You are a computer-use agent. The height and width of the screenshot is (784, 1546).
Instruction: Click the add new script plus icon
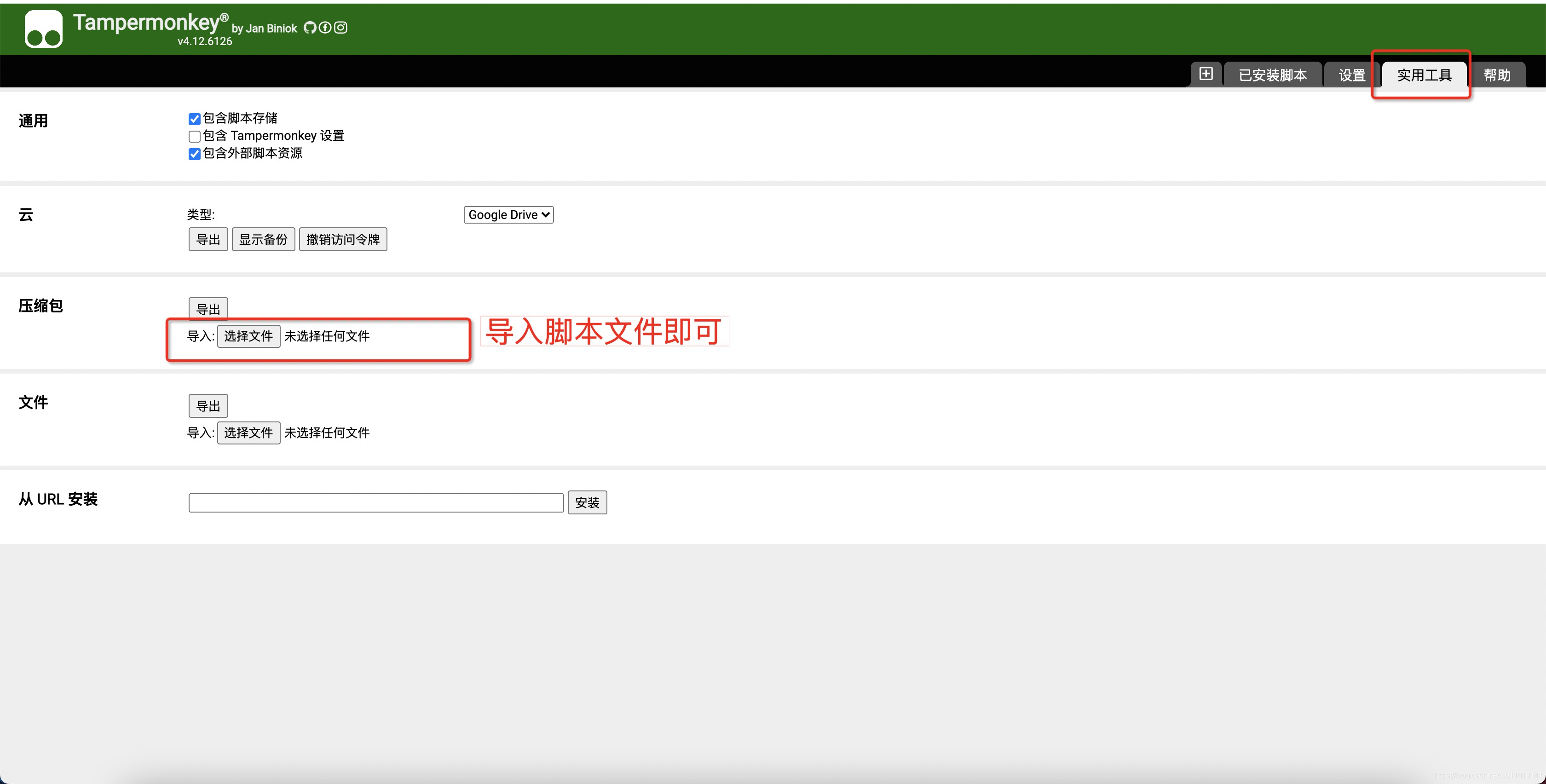tap(1206, 74)
